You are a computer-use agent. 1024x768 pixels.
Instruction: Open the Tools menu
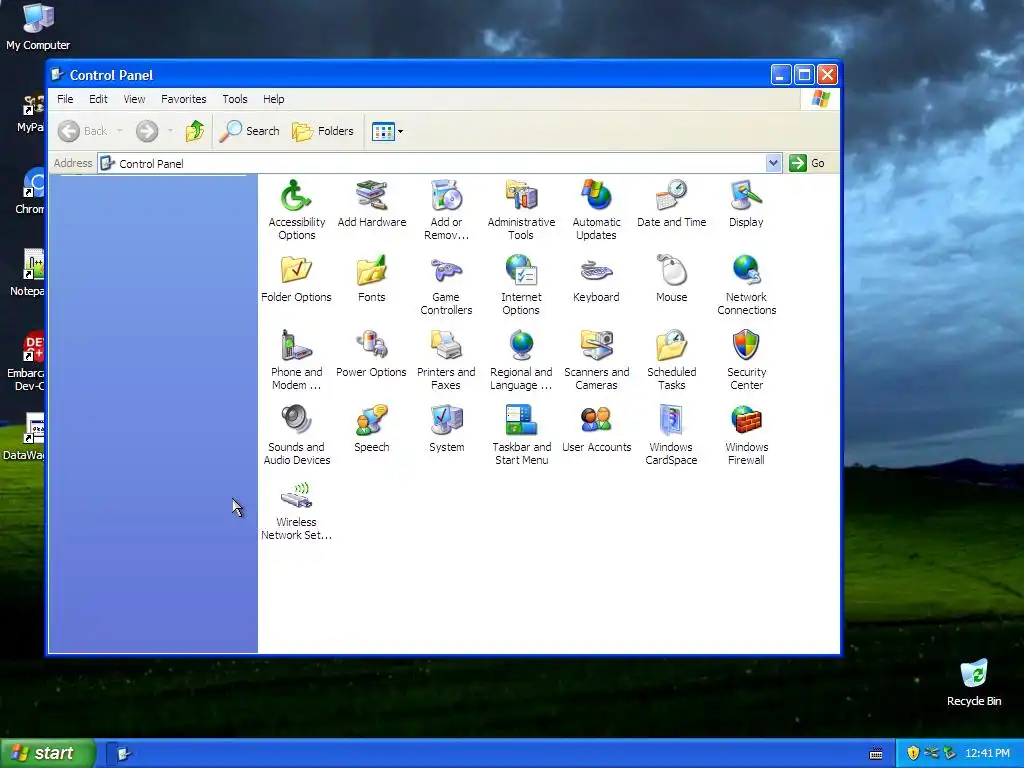click(234, 99)
